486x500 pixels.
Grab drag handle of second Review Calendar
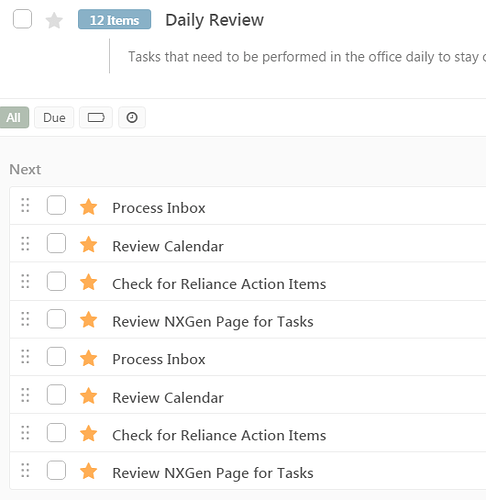[25, 395]
